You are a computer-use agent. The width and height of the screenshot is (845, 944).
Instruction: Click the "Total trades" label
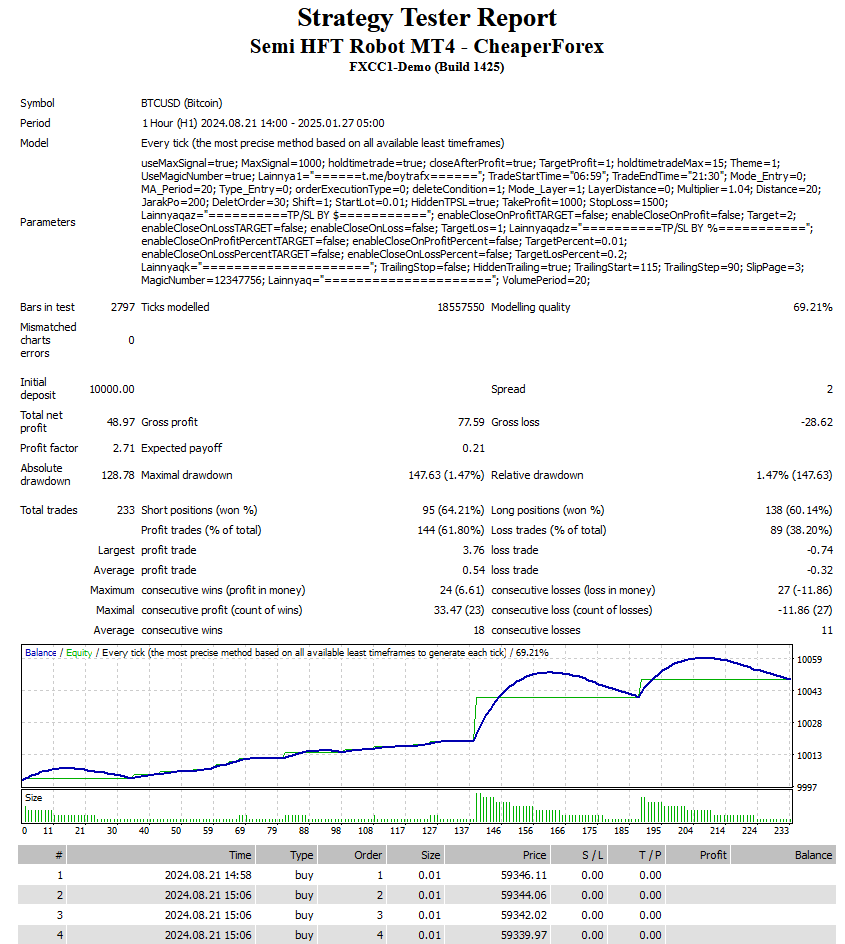point(49,510)
